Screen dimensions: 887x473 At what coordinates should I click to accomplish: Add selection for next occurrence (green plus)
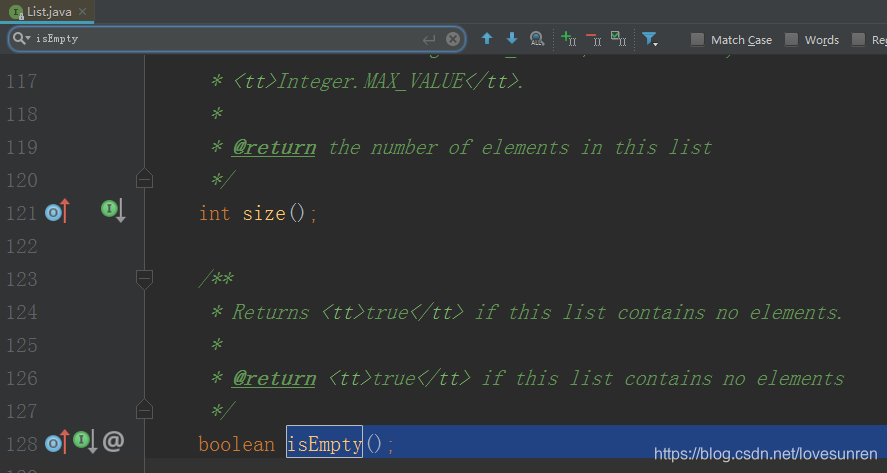click(x=568, y=38)
